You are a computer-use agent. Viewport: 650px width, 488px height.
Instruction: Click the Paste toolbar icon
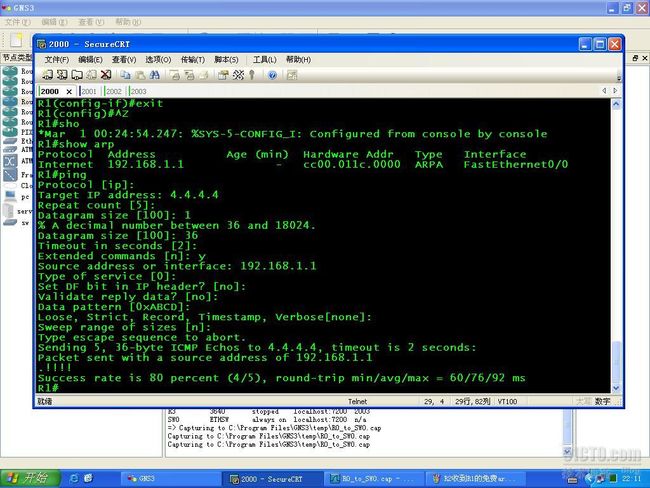(x=140, y=75)
